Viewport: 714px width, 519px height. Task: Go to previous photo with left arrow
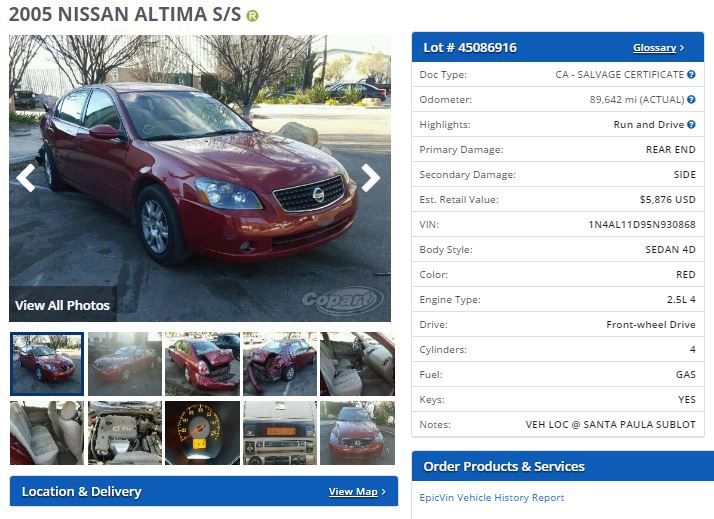point(26,178)
